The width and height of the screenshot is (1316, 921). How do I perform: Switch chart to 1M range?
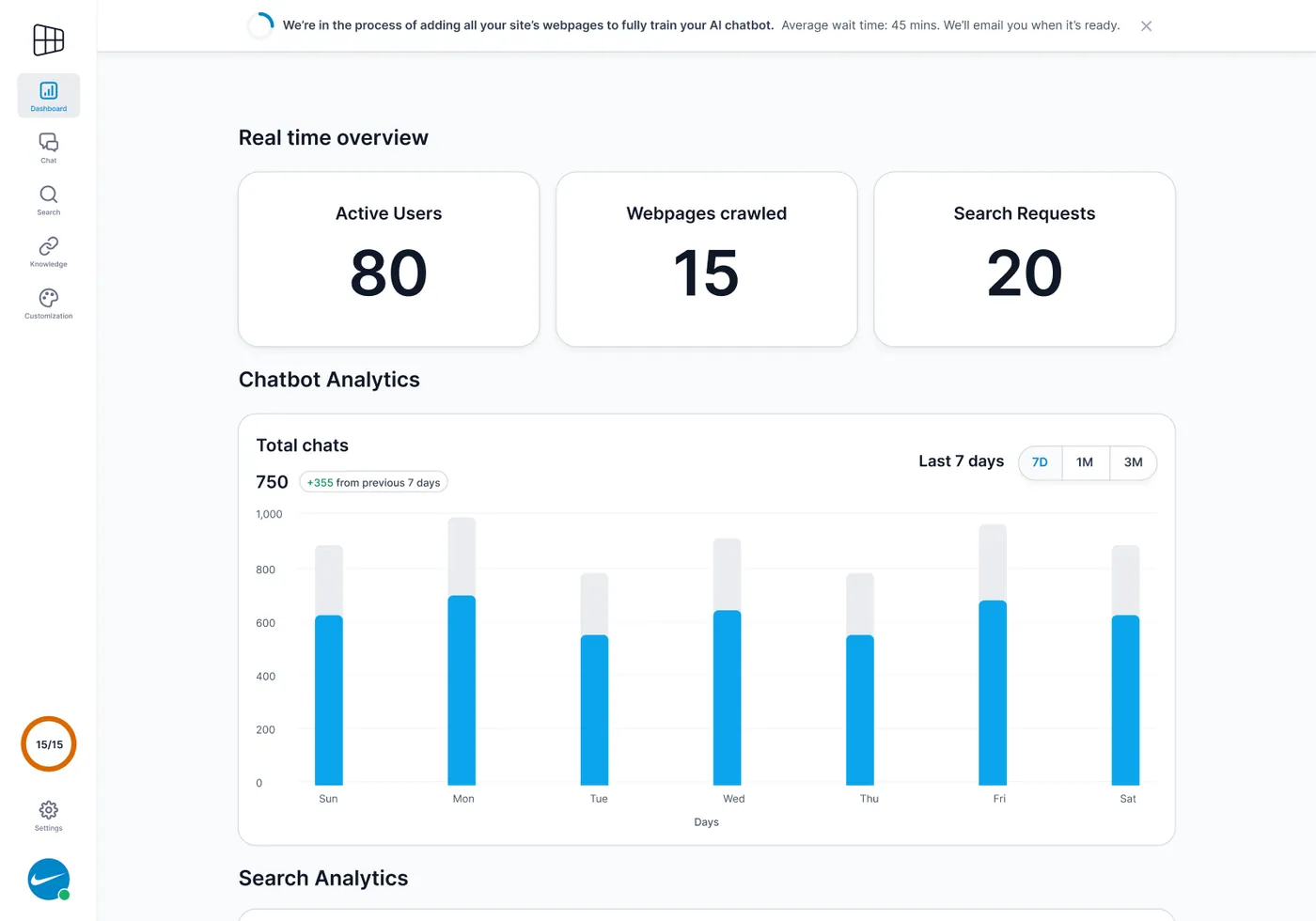(x=1085, y=462)
